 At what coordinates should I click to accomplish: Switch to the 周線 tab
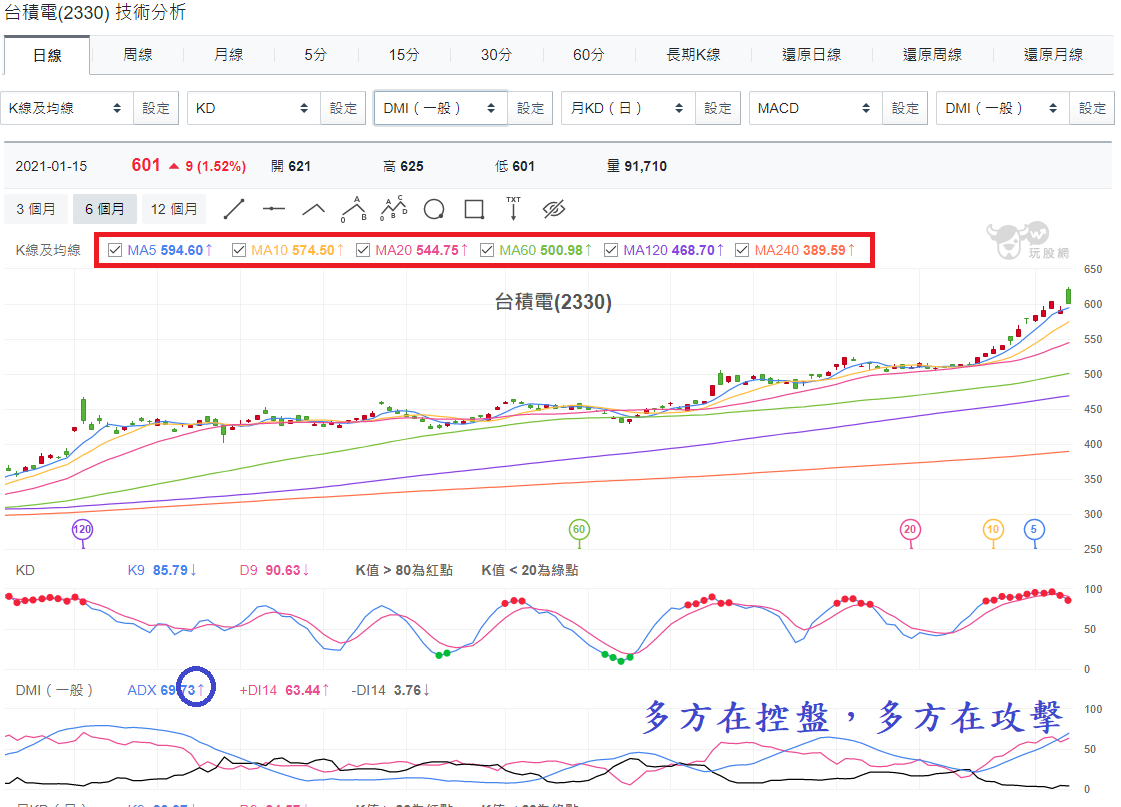pos(138,55)
